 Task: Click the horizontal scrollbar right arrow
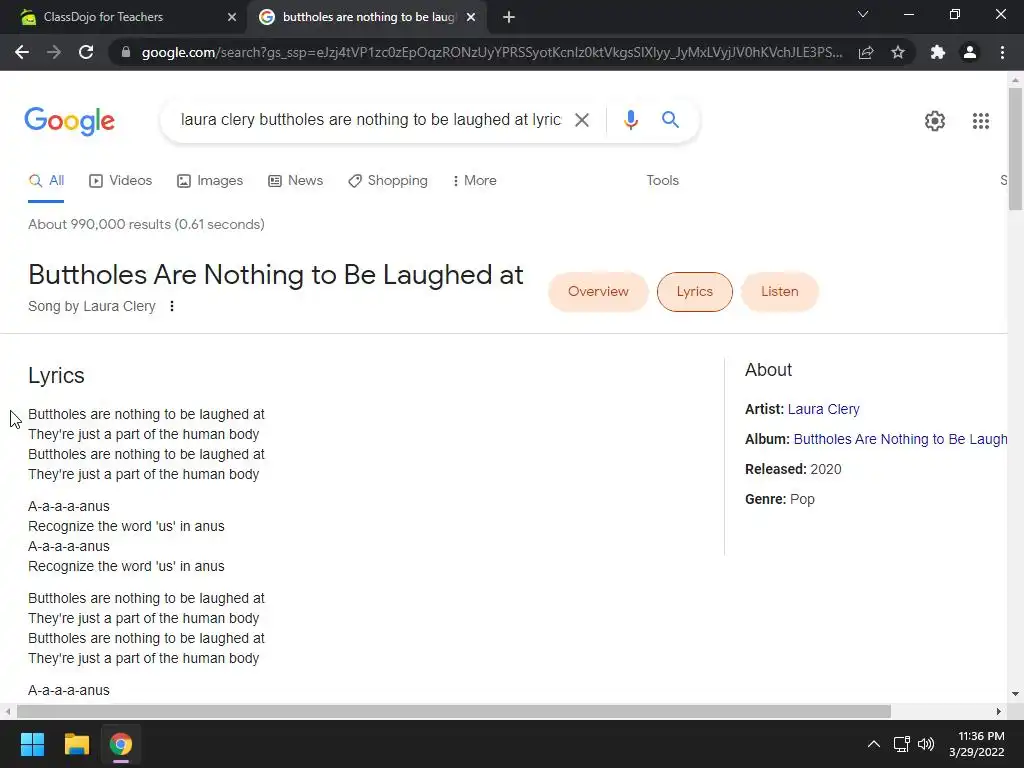pos(999,711)
